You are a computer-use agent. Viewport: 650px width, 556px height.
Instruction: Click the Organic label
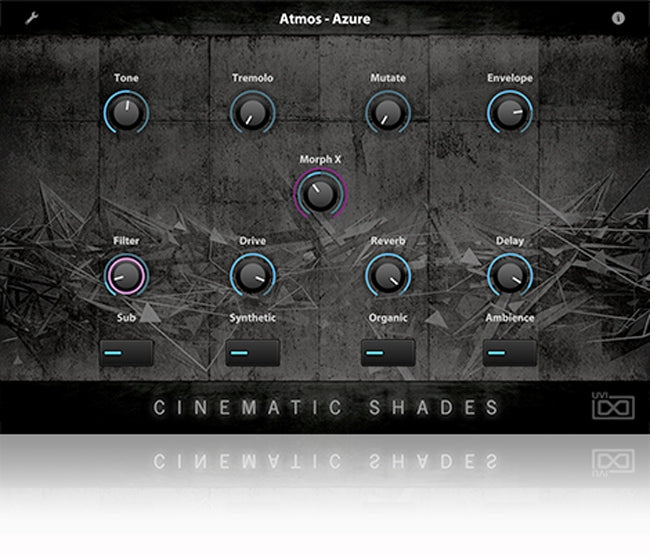(x=388, y=318)
